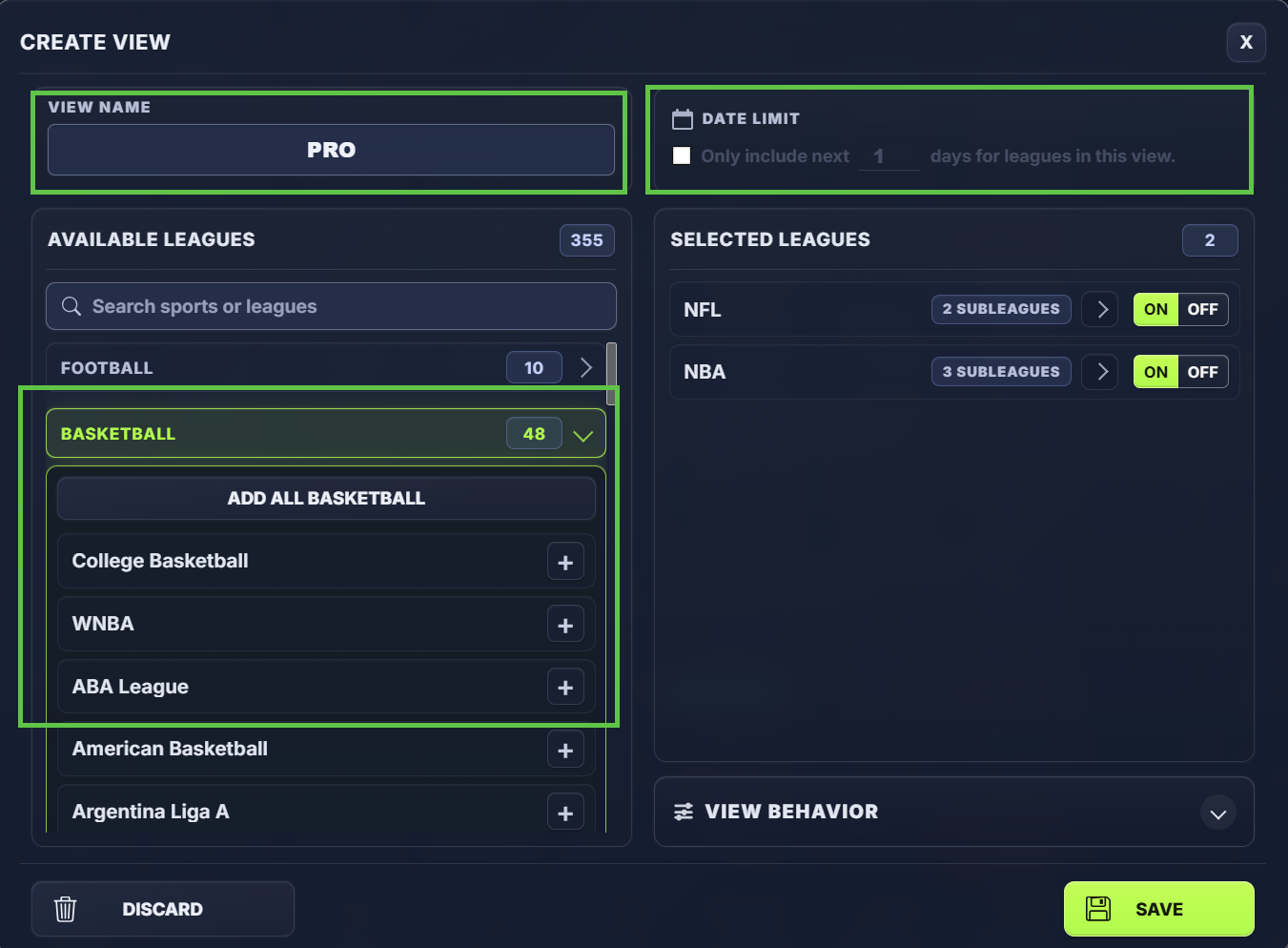This screenshot has width=1288, height=948.
Task: Expand the Football category arrow
Action: 586,367
